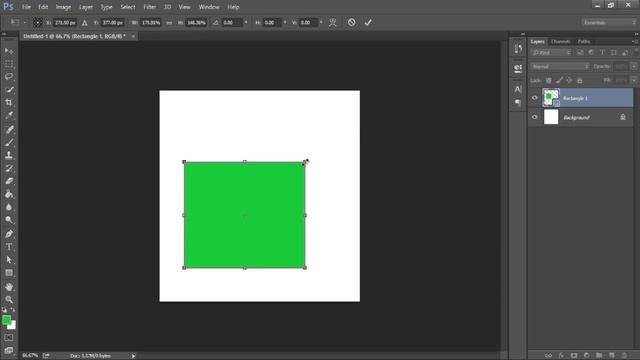Click the background white color swatch
Viewport: 640px width, 360px height.
13,326
